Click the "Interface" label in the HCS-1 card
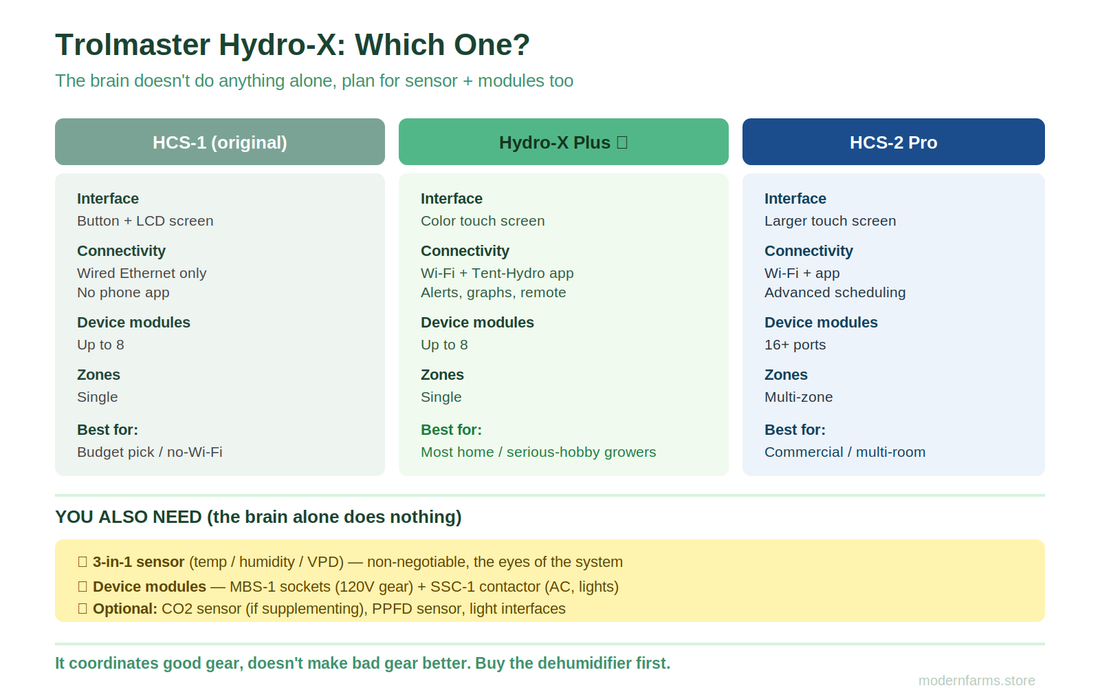Image resolution: width=1100 pixels, height=688 pixels. [x=108, y=198]
